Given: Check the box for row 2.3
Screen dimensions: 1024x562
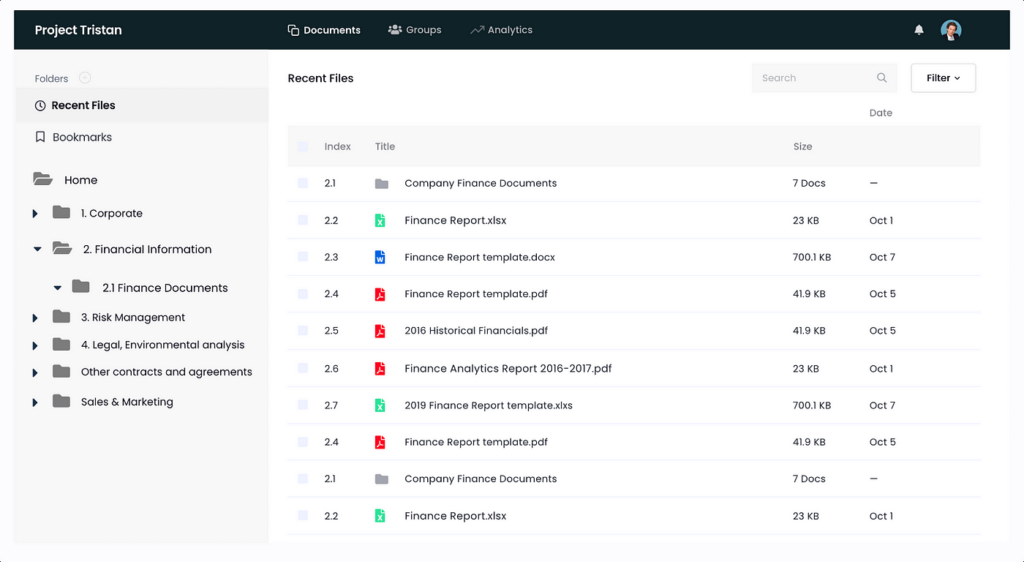Looking at the screenshot, I should coord(303,257).
